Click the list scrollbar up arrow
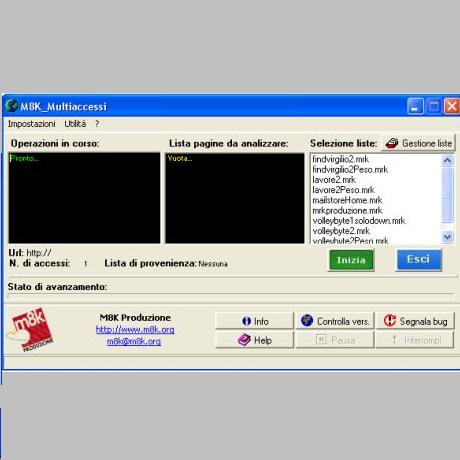Viewport: 460px width, 460px height. [447, 160]
